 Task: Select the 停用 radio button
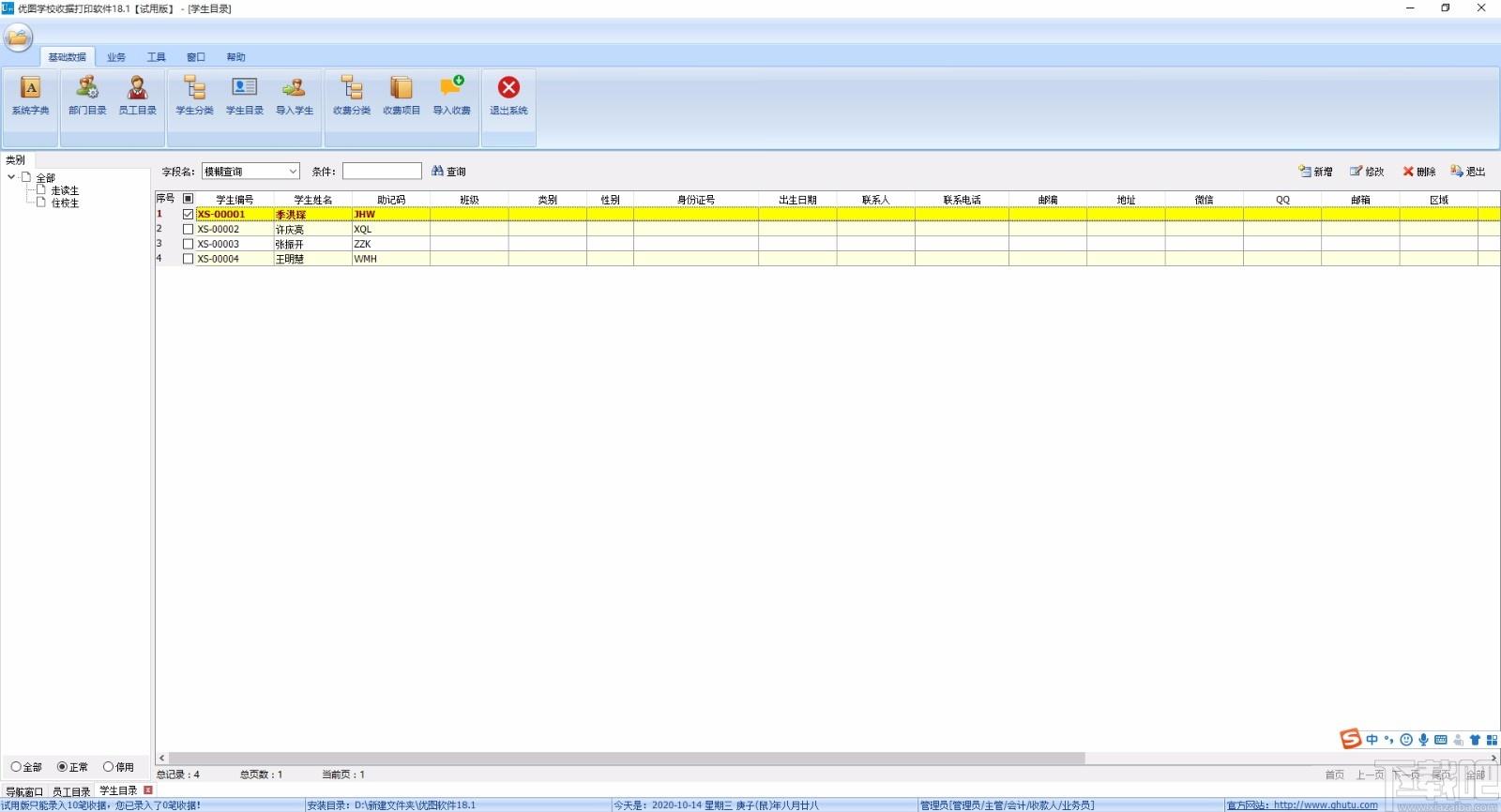[108, 767]
